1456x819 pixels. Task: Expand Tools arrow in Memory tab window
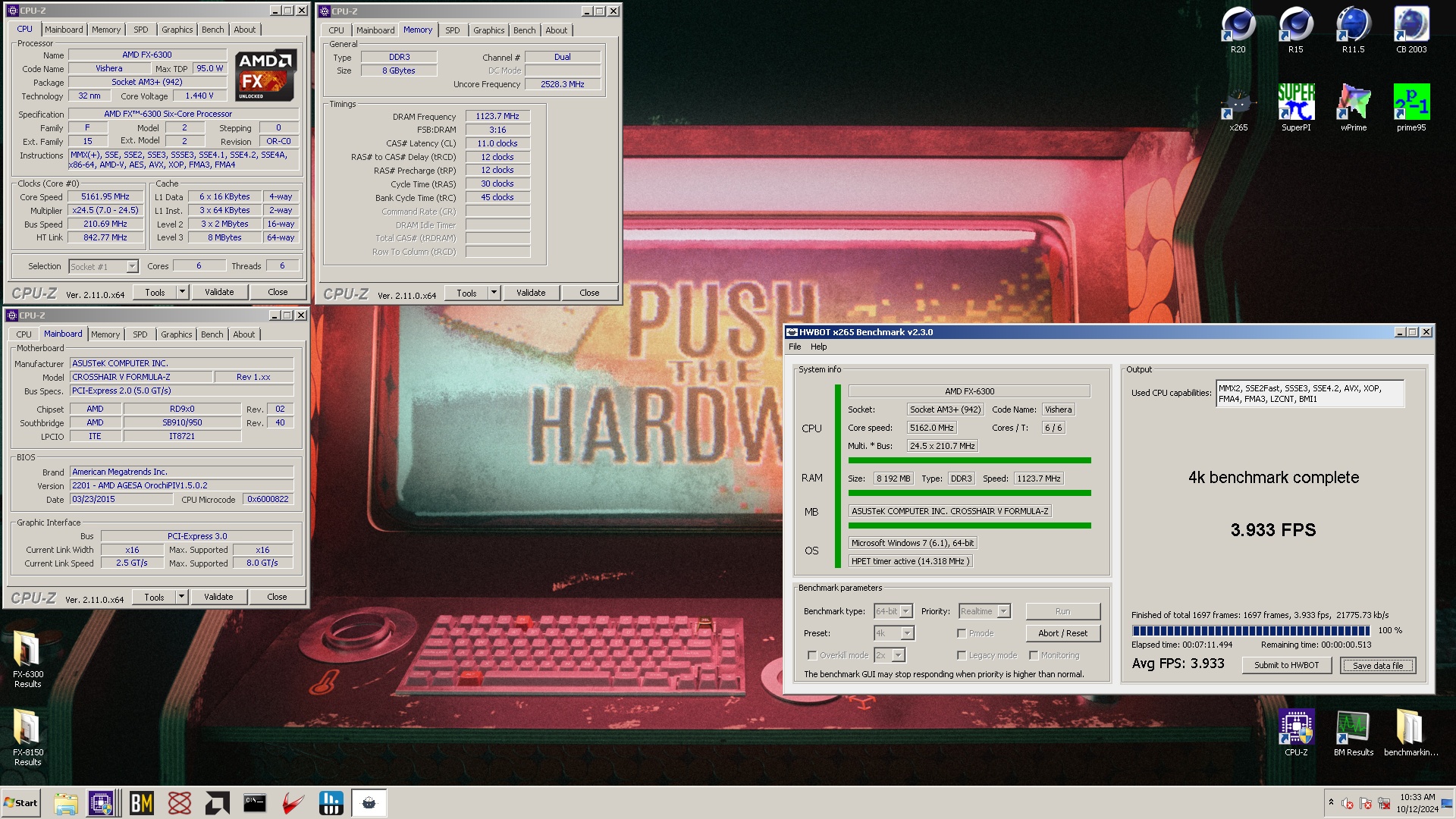click(x=494, y=293)
